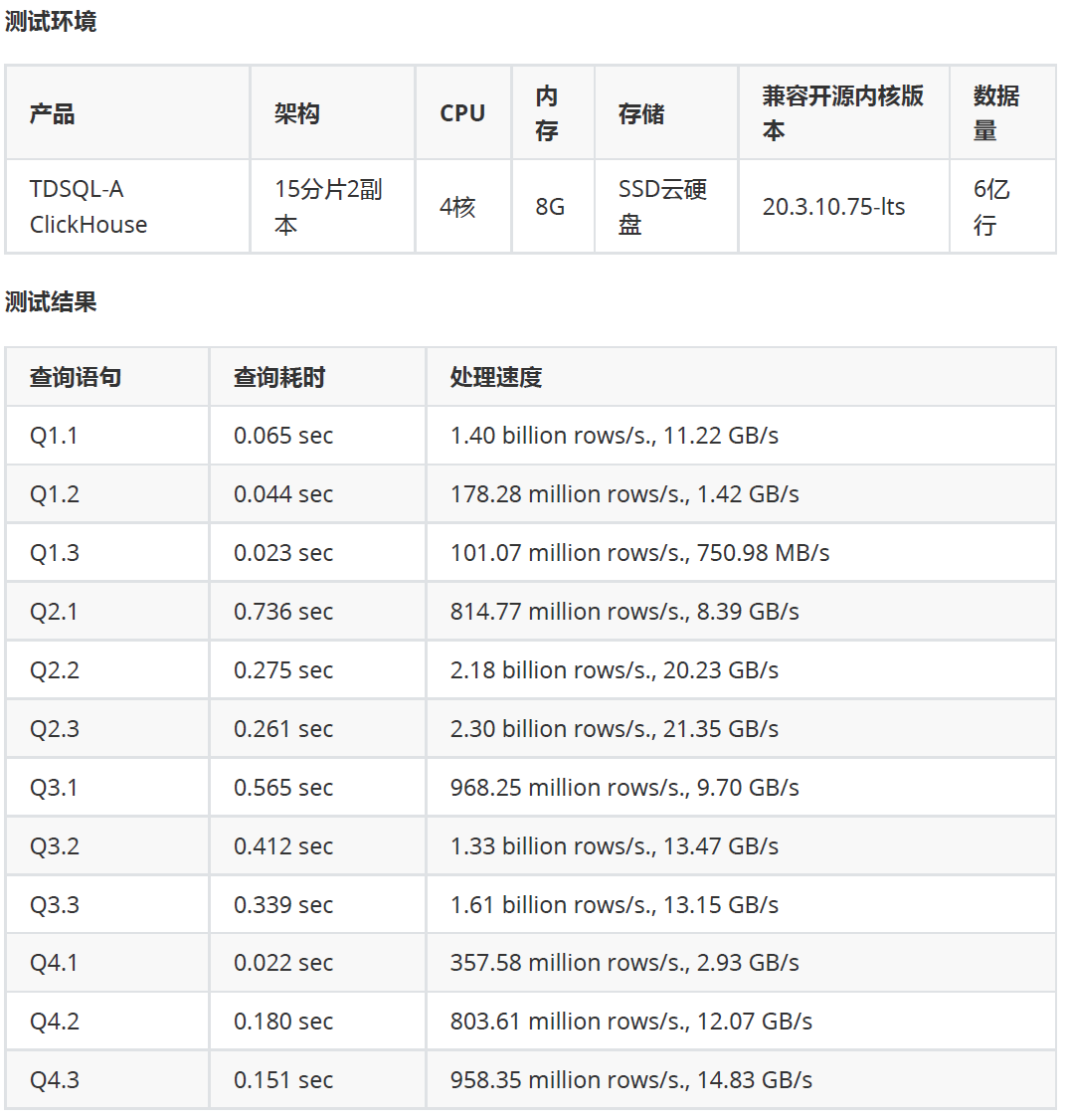Click the 6亿行 data volume cell
This screenshot has width=1068, height=1120.
tap(1003, 207)
